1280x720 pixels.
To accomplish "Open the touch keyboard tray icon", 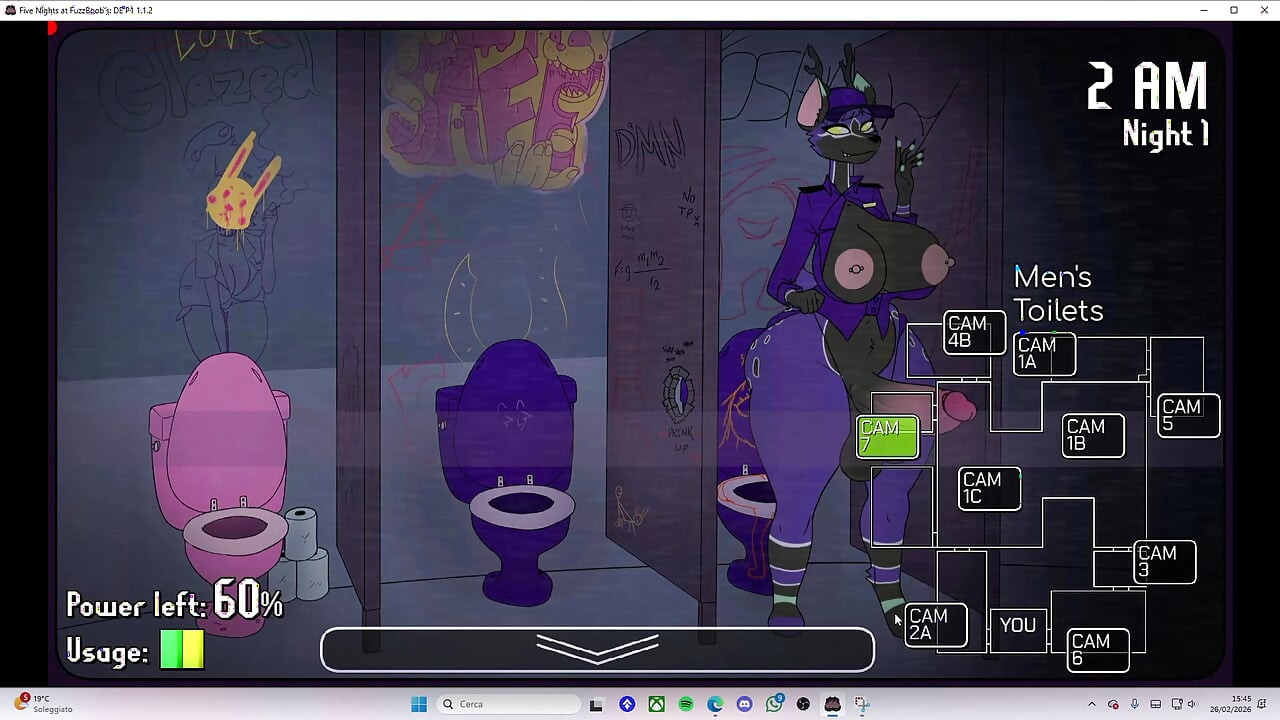I will pos(1156,704).
